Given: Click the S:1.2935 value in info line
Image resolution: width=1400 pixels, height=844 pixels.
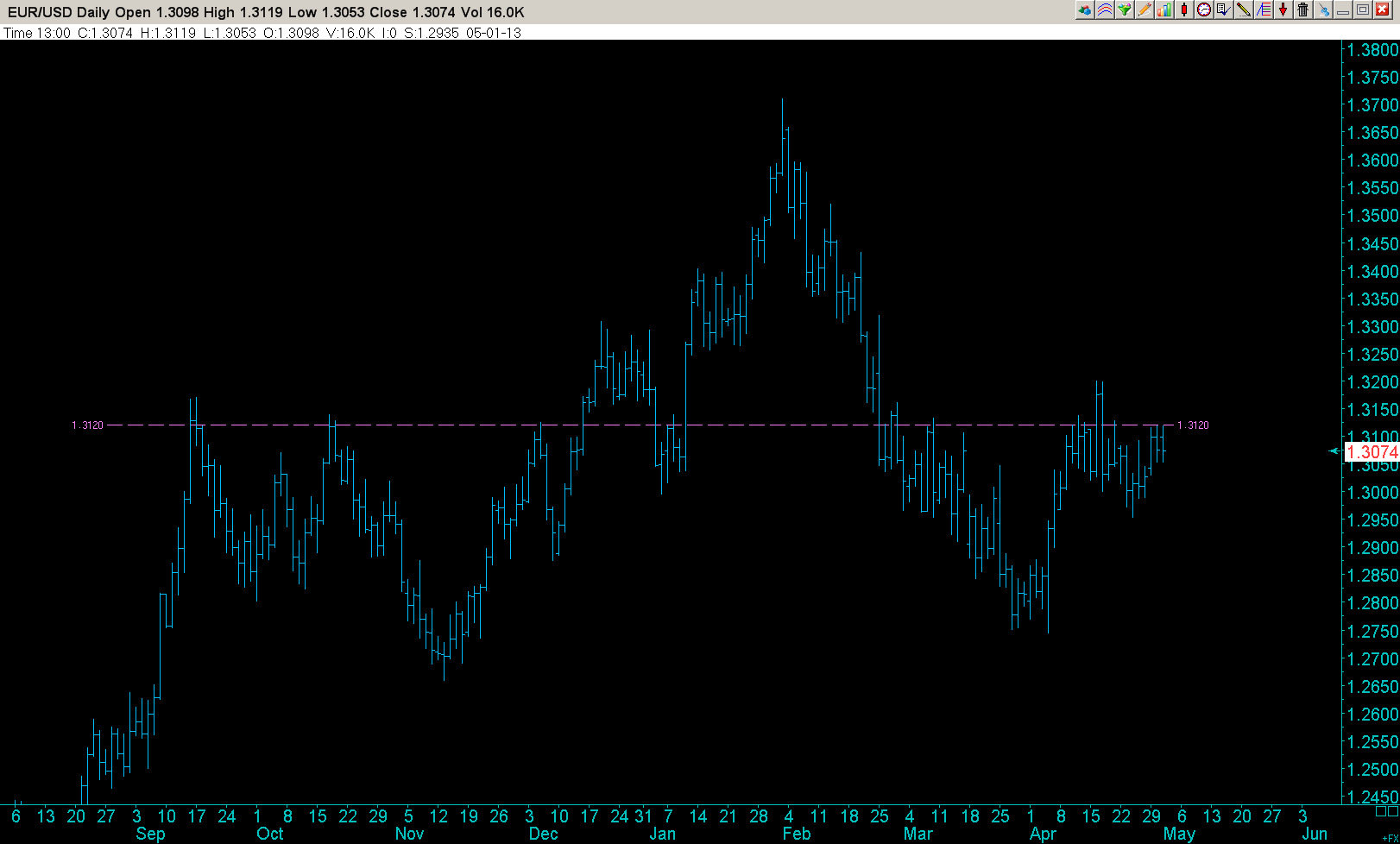Looking at the screenshot, I should pos(432,33).
